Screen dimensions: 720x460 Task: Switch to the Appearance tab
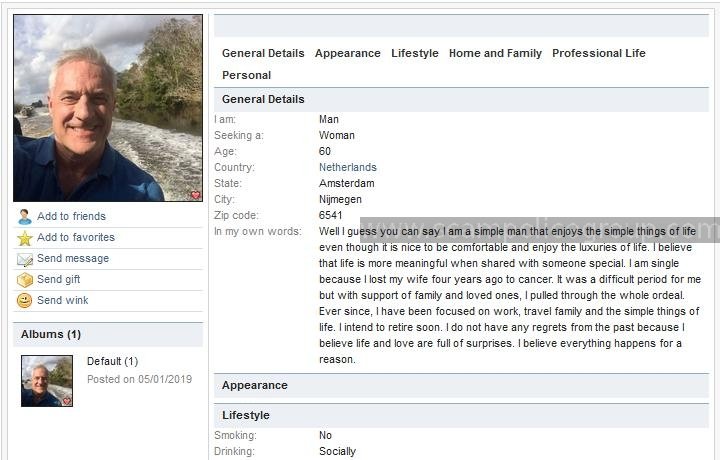tap(348, 53)
